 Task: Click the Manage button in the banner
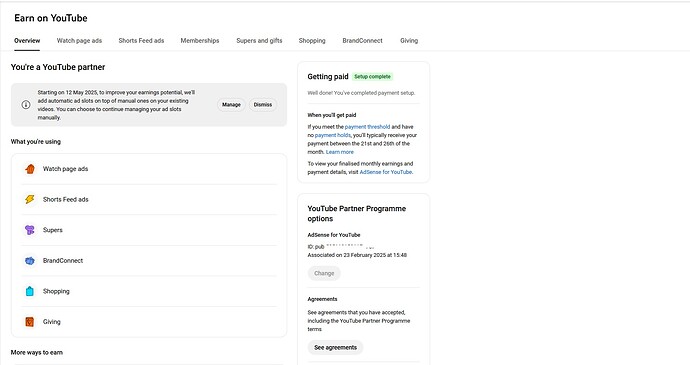click(x=231, y=105)
